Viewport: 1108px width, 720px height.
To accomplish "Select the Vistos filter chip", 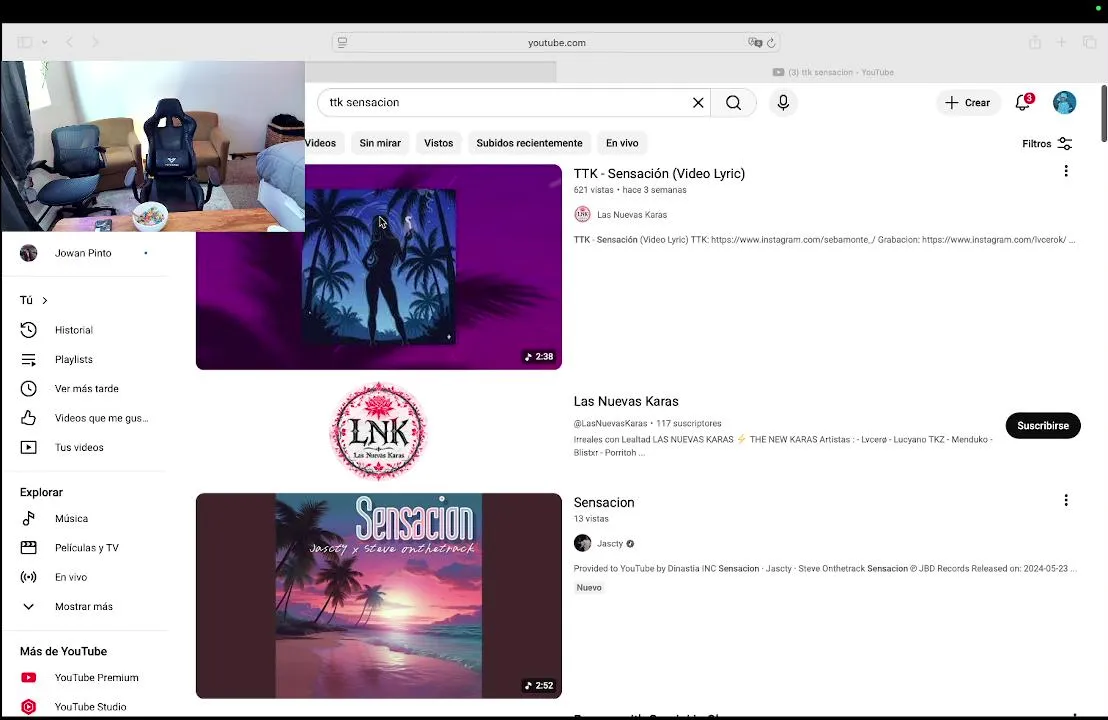I will point(438,143).
